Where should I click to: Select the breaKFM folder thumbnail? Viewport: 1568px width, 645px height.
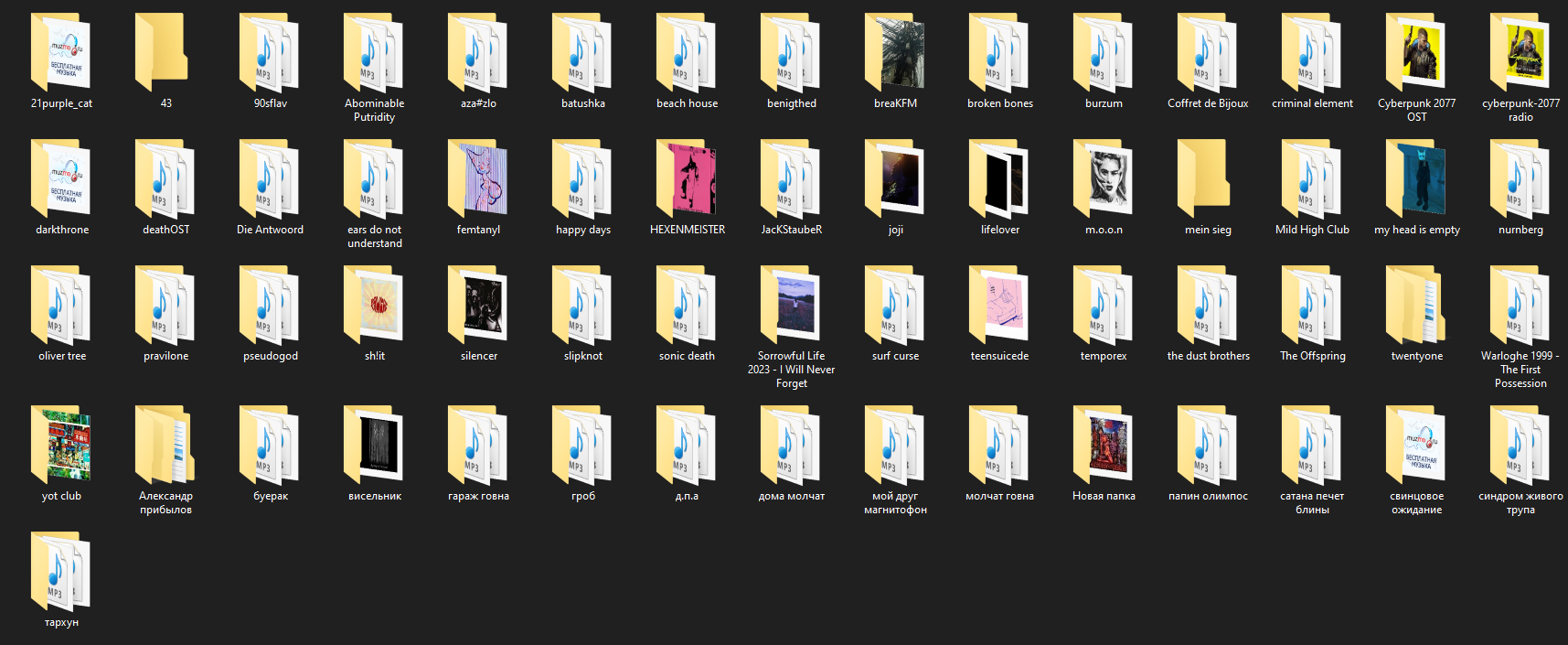point(895,51)
